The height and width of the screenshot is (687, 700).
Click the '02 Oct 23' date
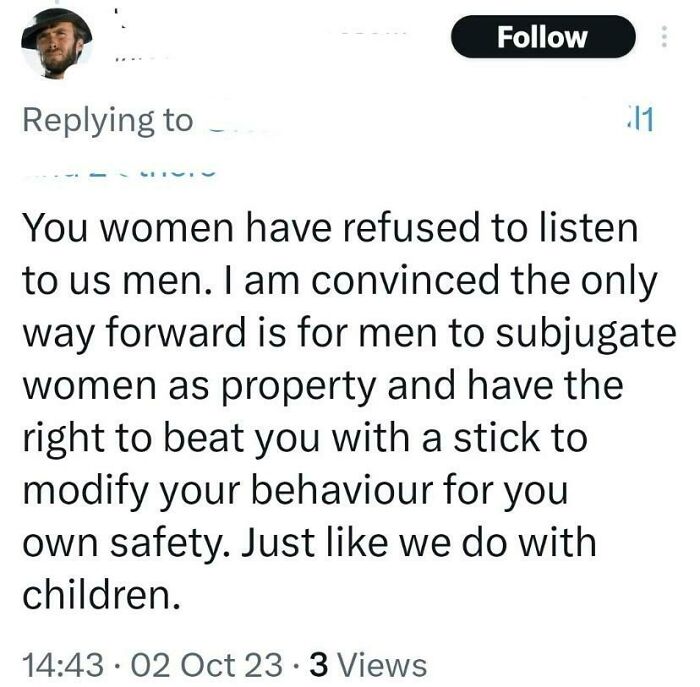[207, 665]
